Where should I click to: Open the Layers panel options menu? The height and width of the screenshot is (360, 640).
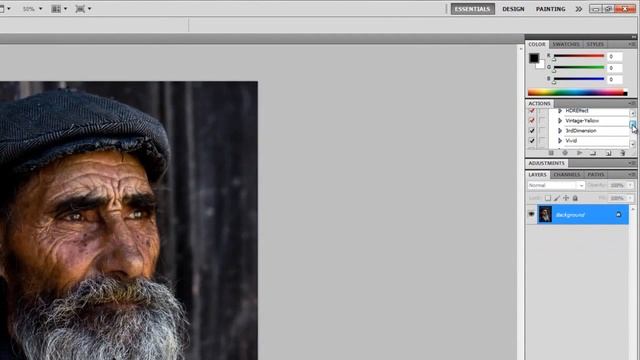pyautogui.click(x=631, y=175)
